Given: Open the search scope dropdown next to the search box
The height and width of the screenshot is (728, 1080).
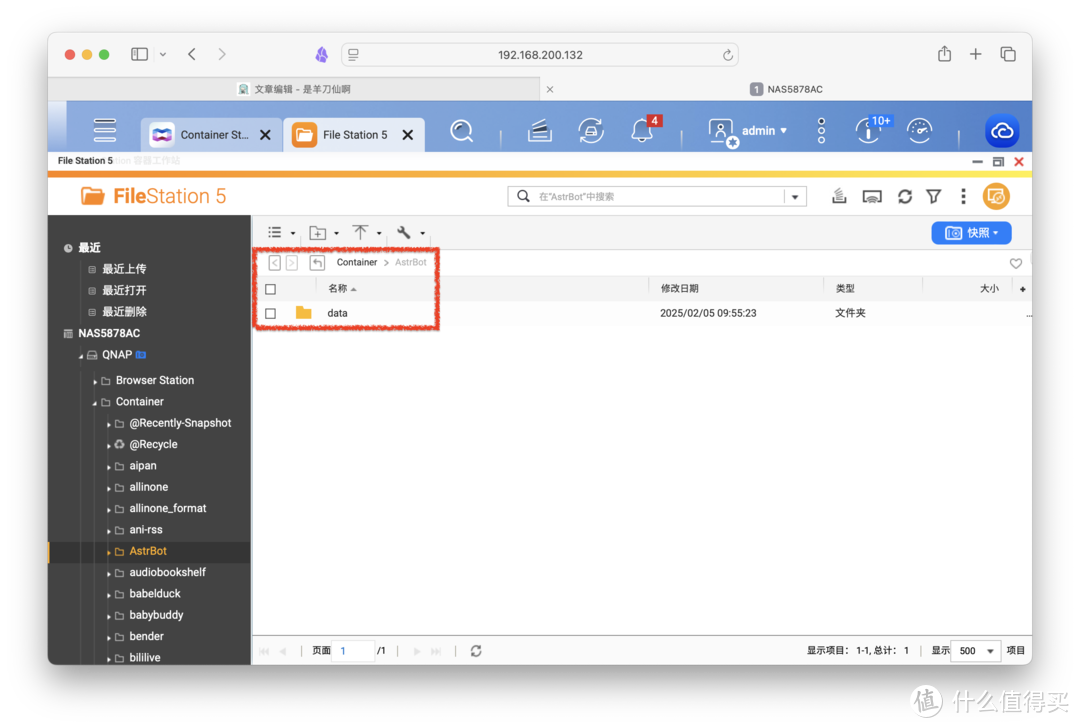Looking at the screenshot, I should [795, 196].
